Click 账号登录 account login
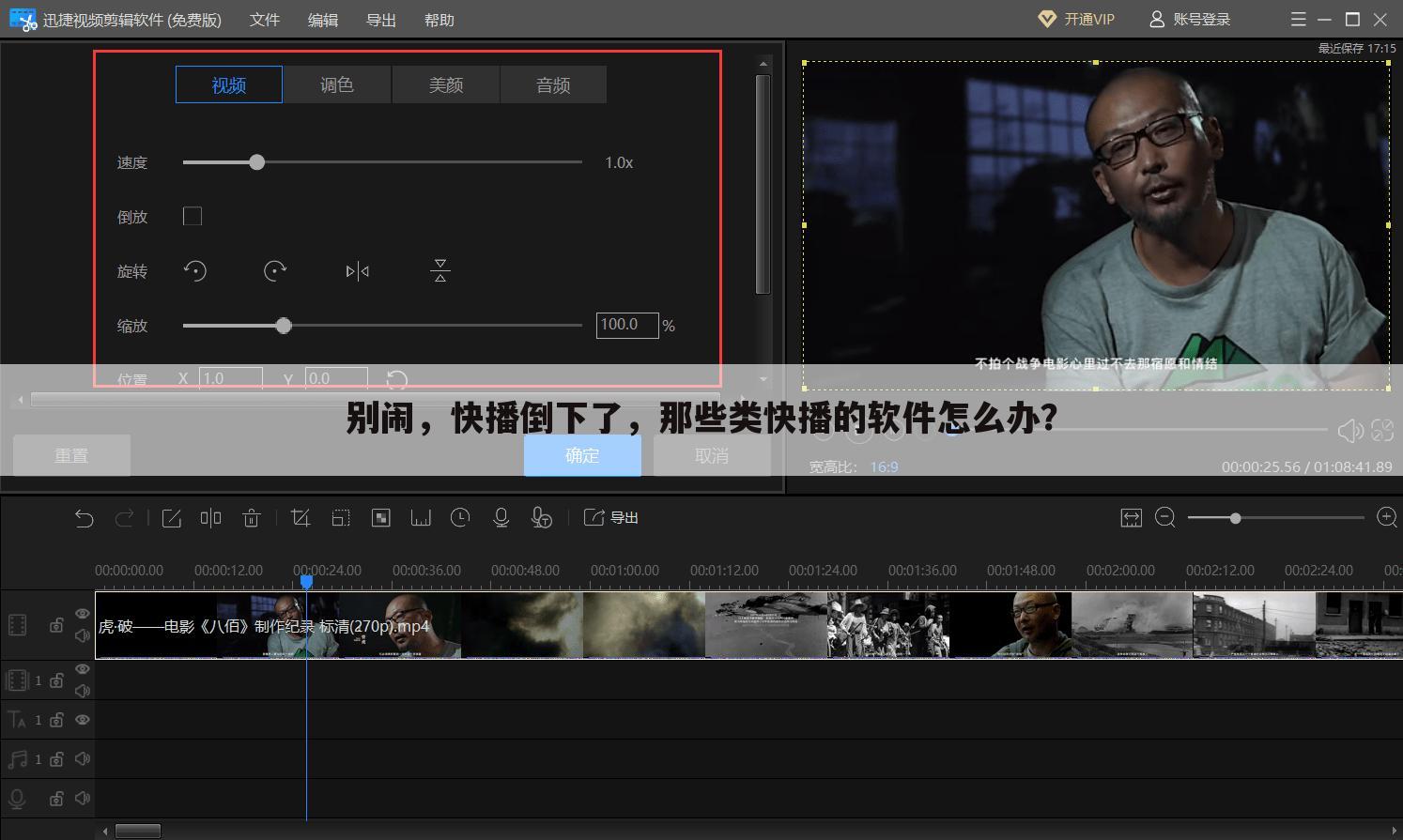This screenshot has height=840, width=1403. (x=1190, y=19)
